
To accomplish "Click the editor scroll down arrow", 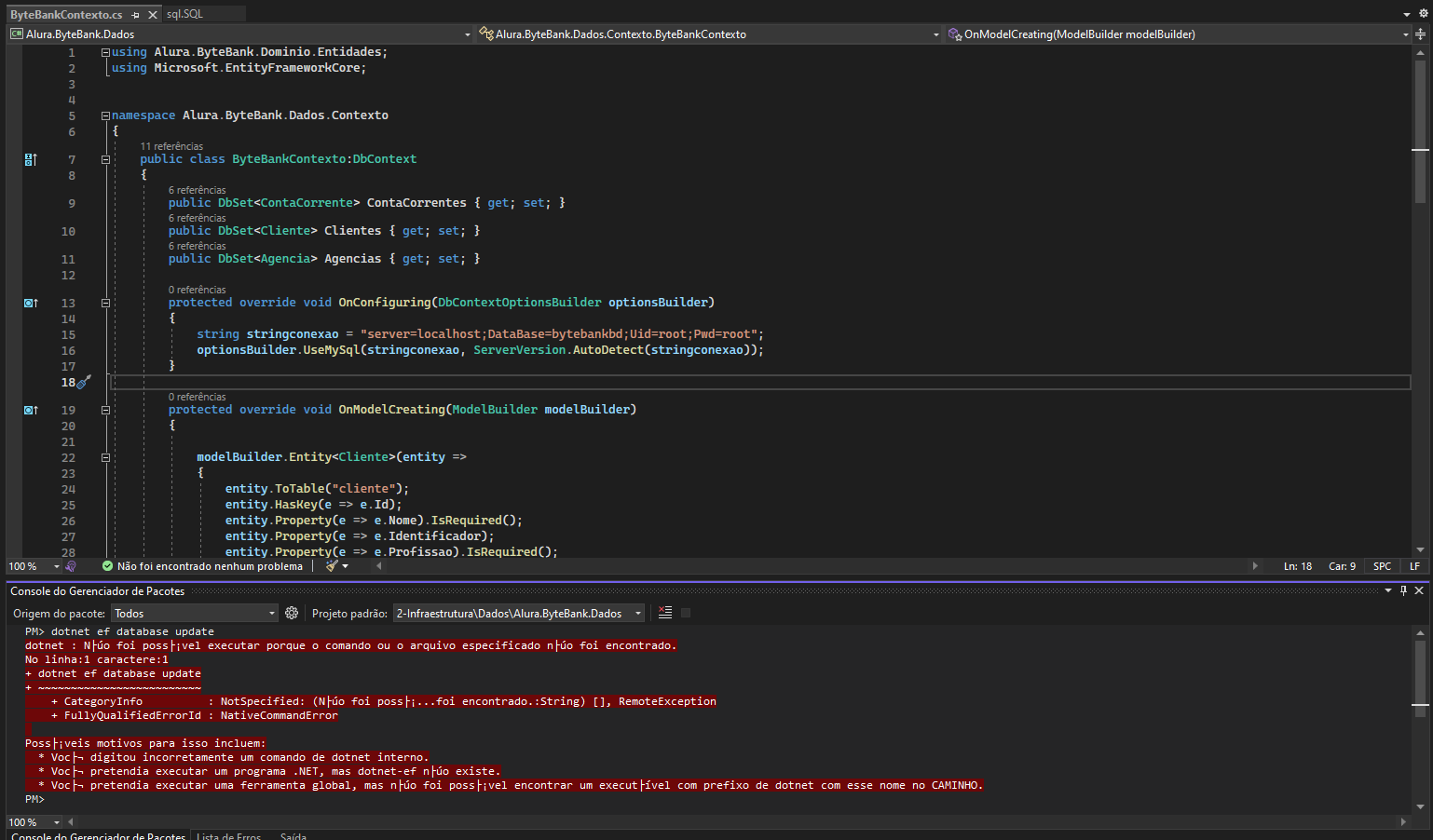I will tap(1420, 550).
